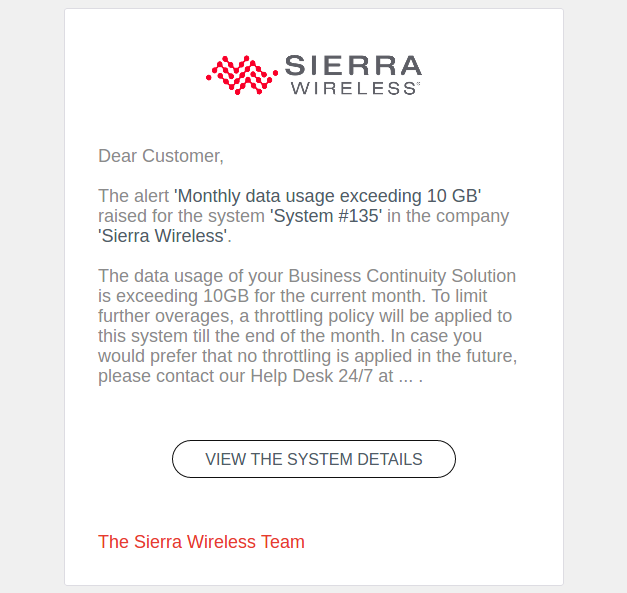Click the 'System #135' system name

(326, 216)
